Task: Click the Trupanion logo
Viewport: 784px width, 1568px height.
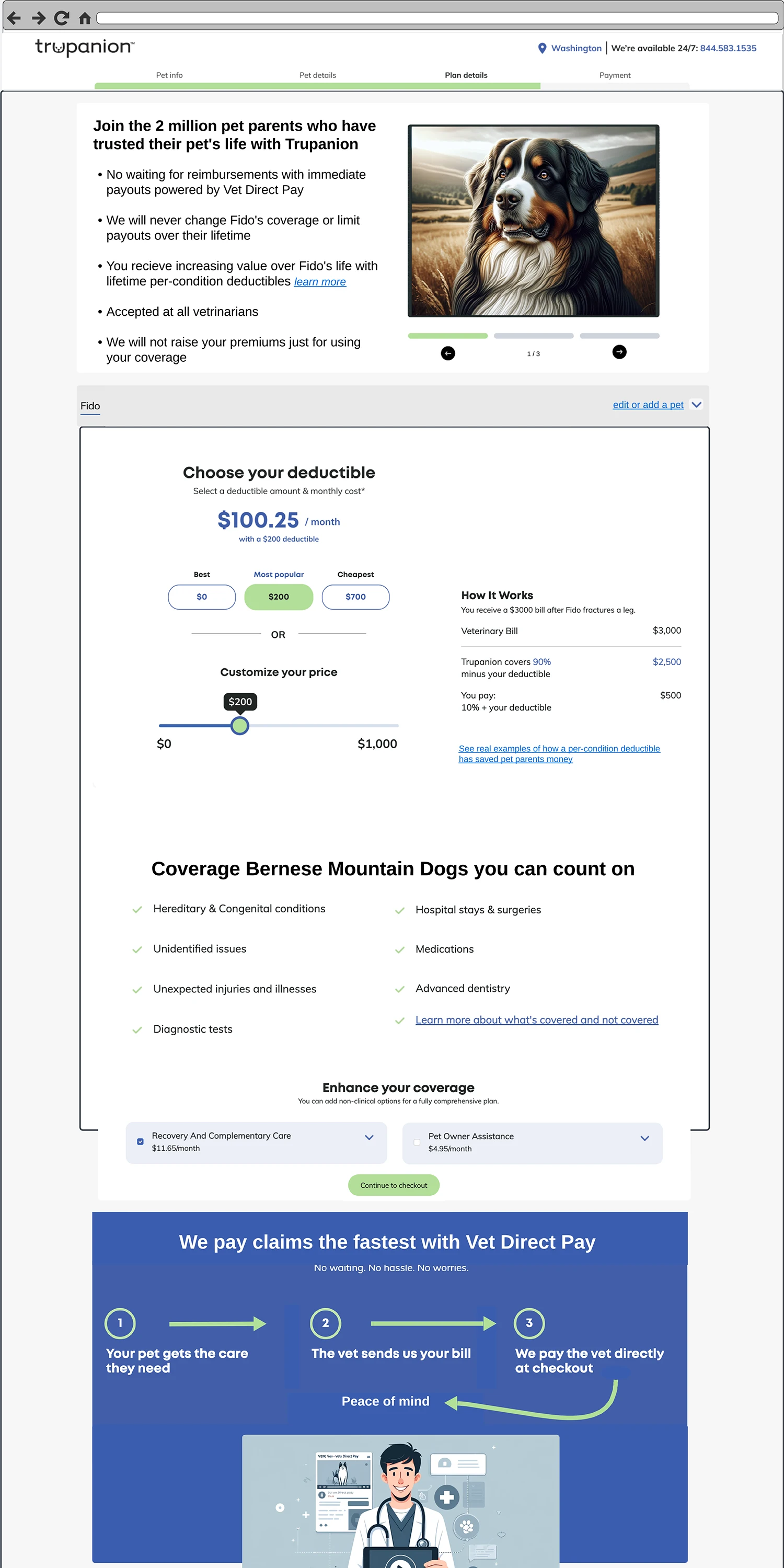Action: [85, 48]
